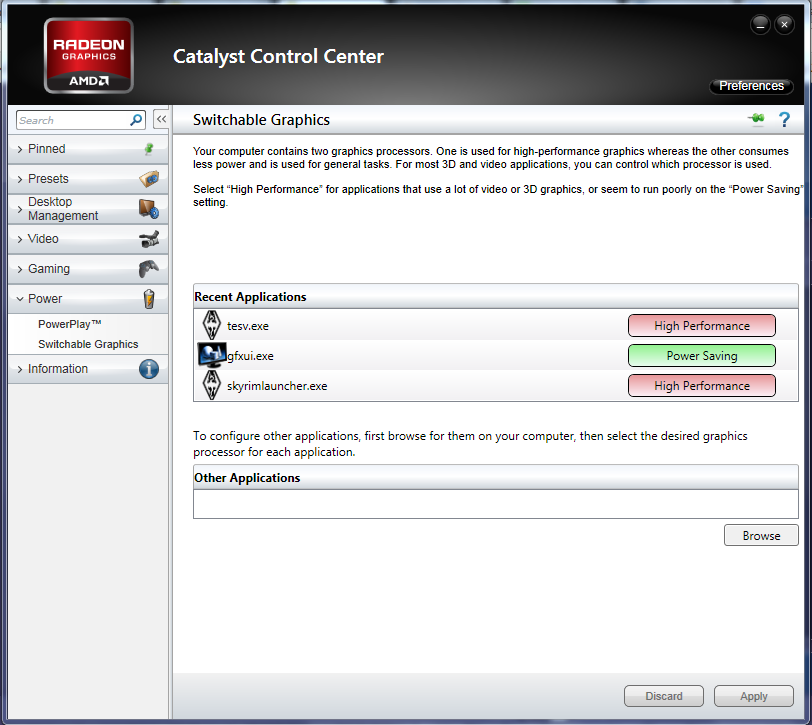
Task: Expand the Video section chevron
Action: click(x=20, y=239)
